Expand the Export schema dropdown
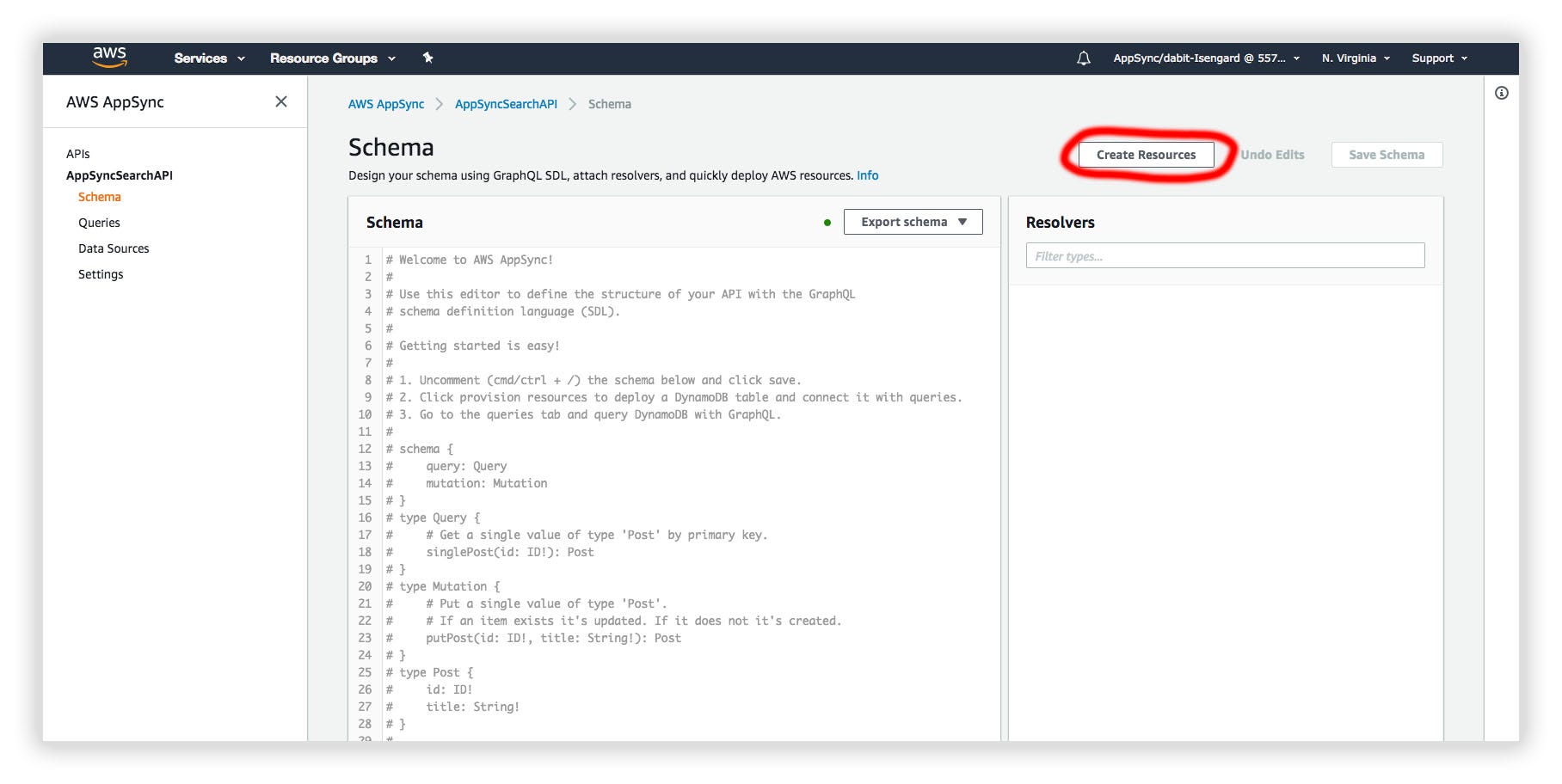This screenshot has height=784, width=1562. pos(912,222)
